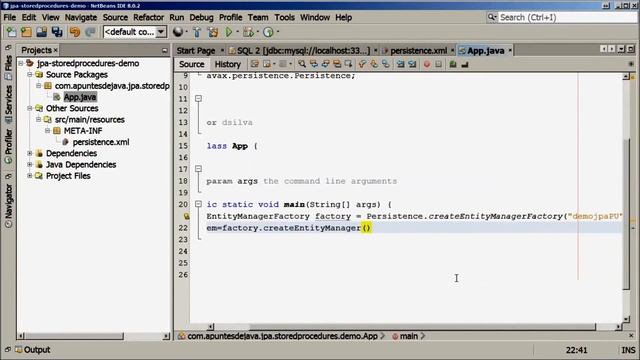
Task: Expand the Java Dependencies node
Action: point(29,164)
